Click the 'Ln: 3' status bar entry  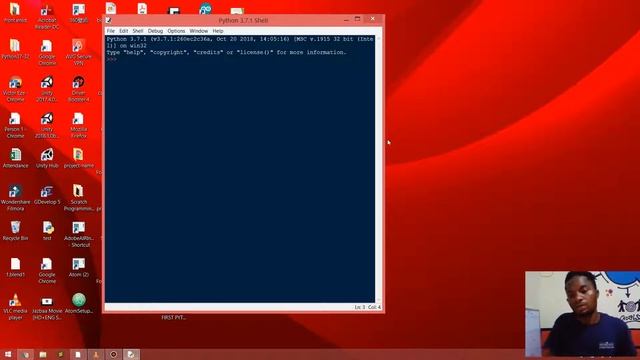(x=360, y=307)
